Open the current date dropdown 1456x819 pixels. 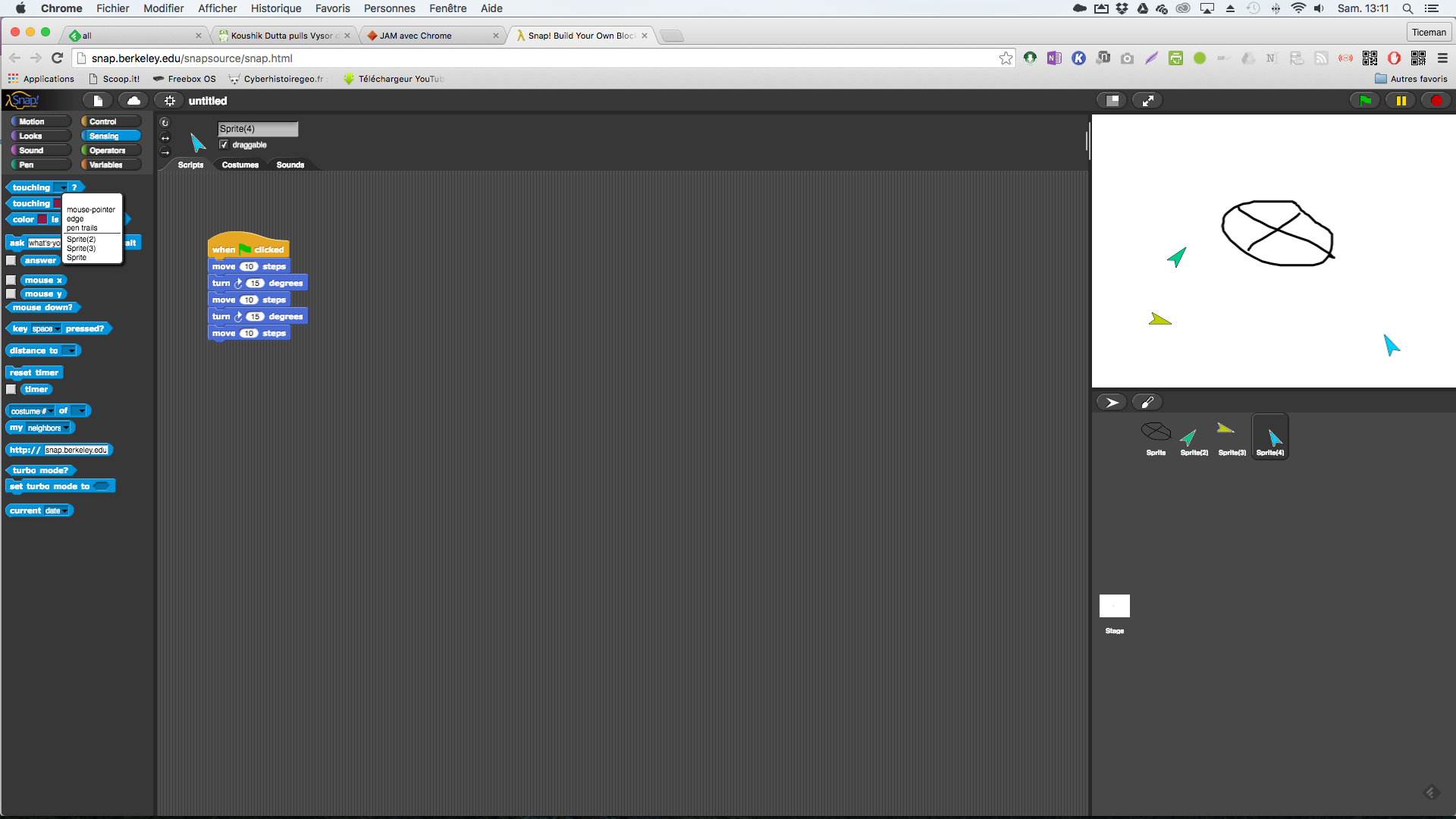(x=65, y=511)
